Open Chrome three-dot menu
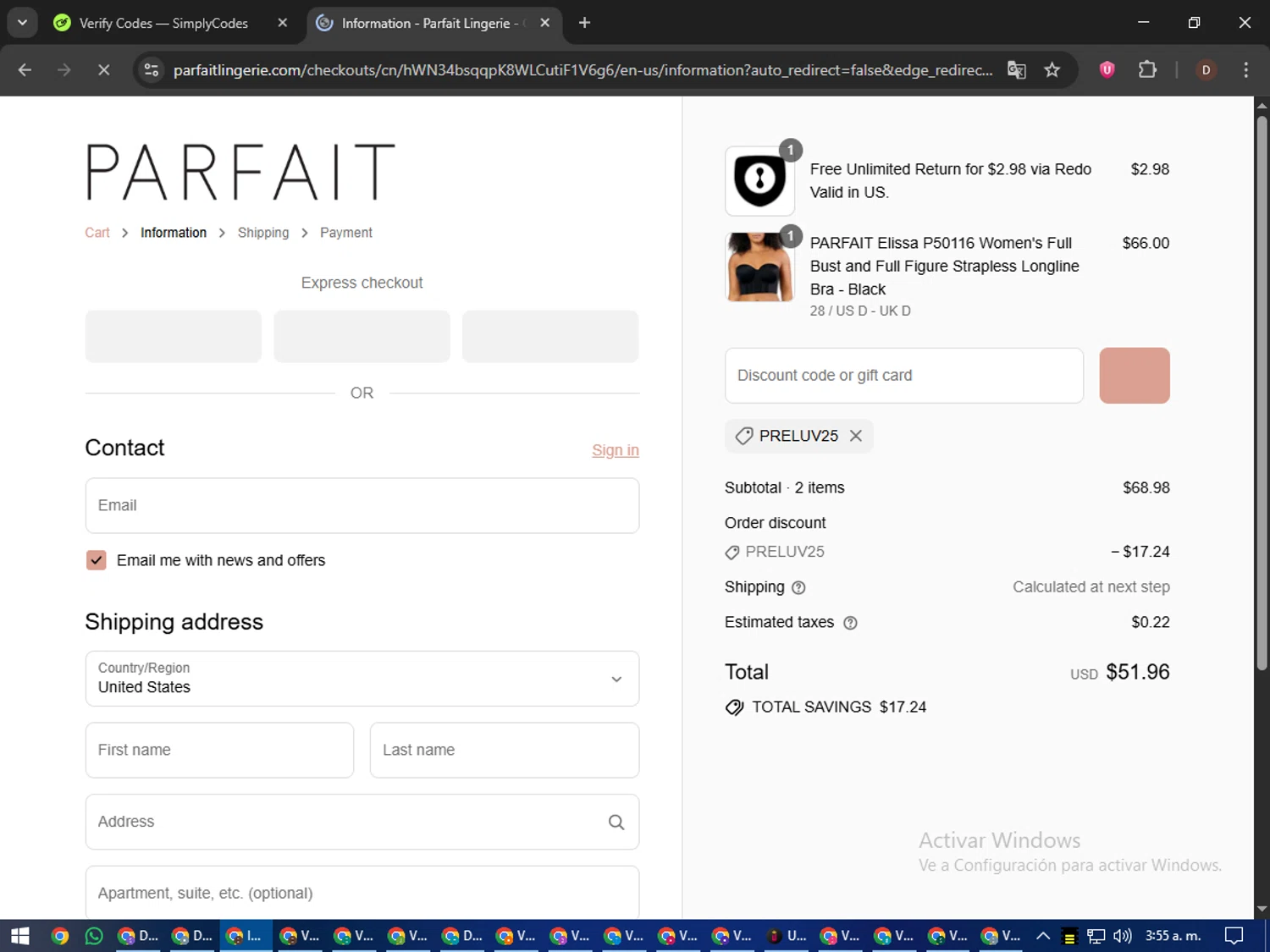 click(x=1245, y=70)
